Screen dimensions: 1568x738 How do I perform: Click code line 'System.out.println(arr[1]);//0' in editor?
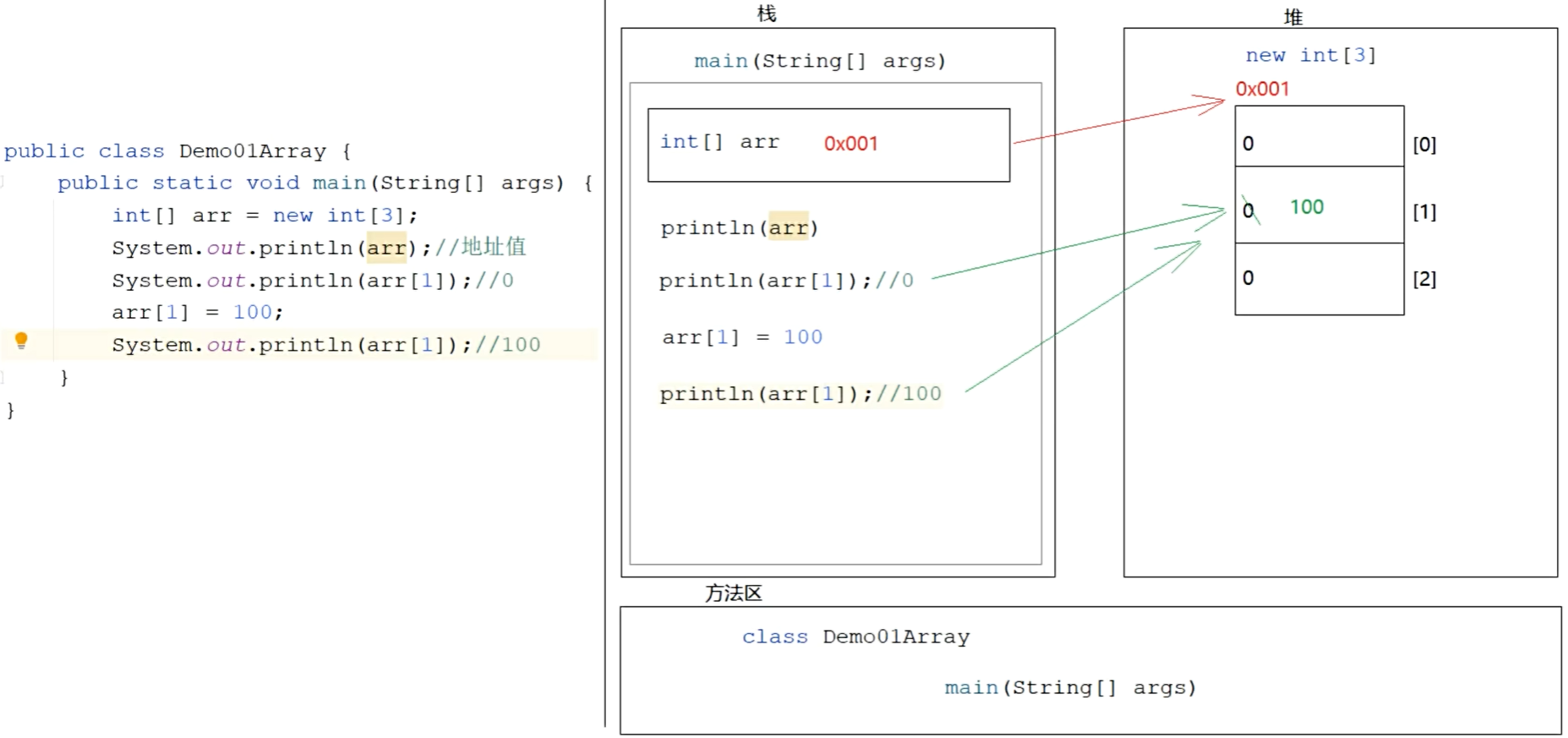312,281
